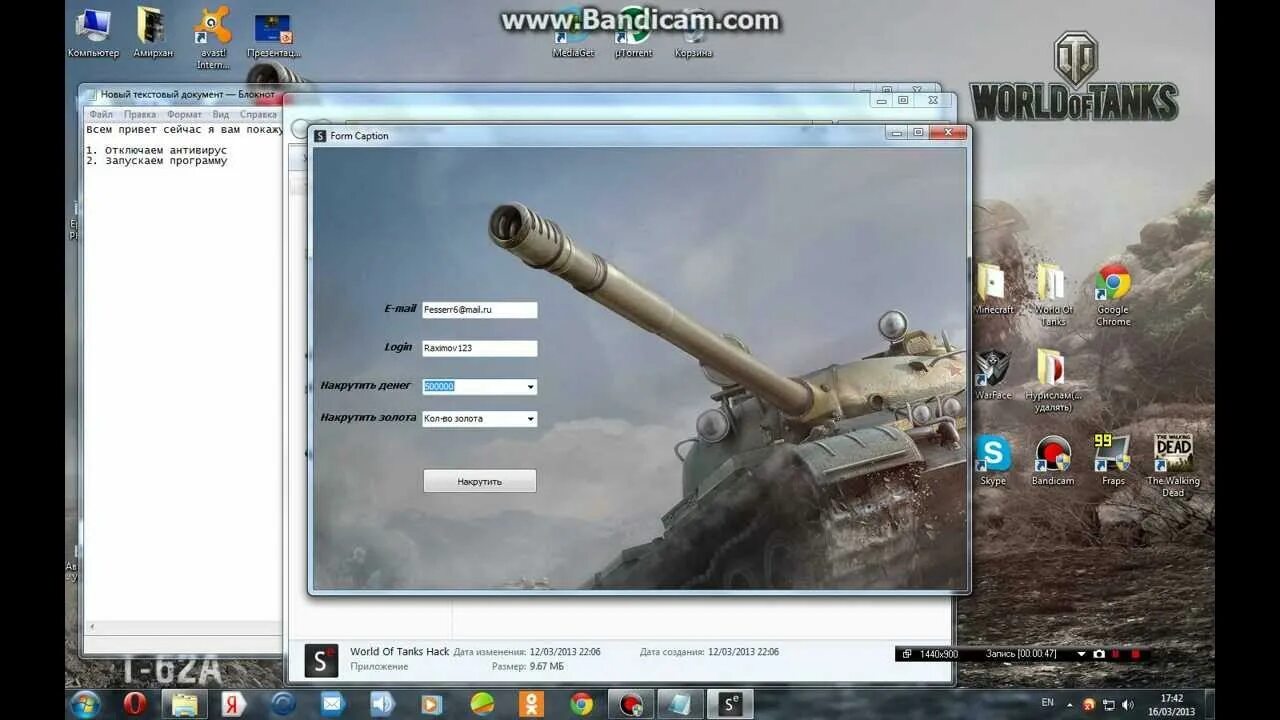Open the Файл menu in Notepad
Screen dimensions: 1280x720
101,115
